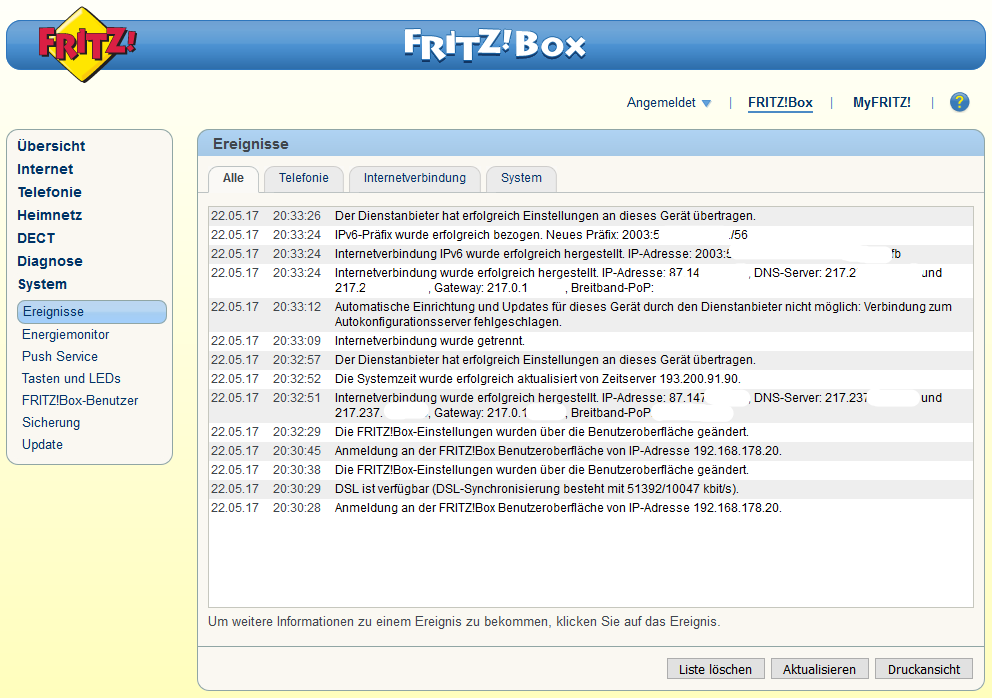Select the 20:30:38 Einstellungen geändert event
The width and height of the screenshot is (992, 698).
[x=591, y=470]
